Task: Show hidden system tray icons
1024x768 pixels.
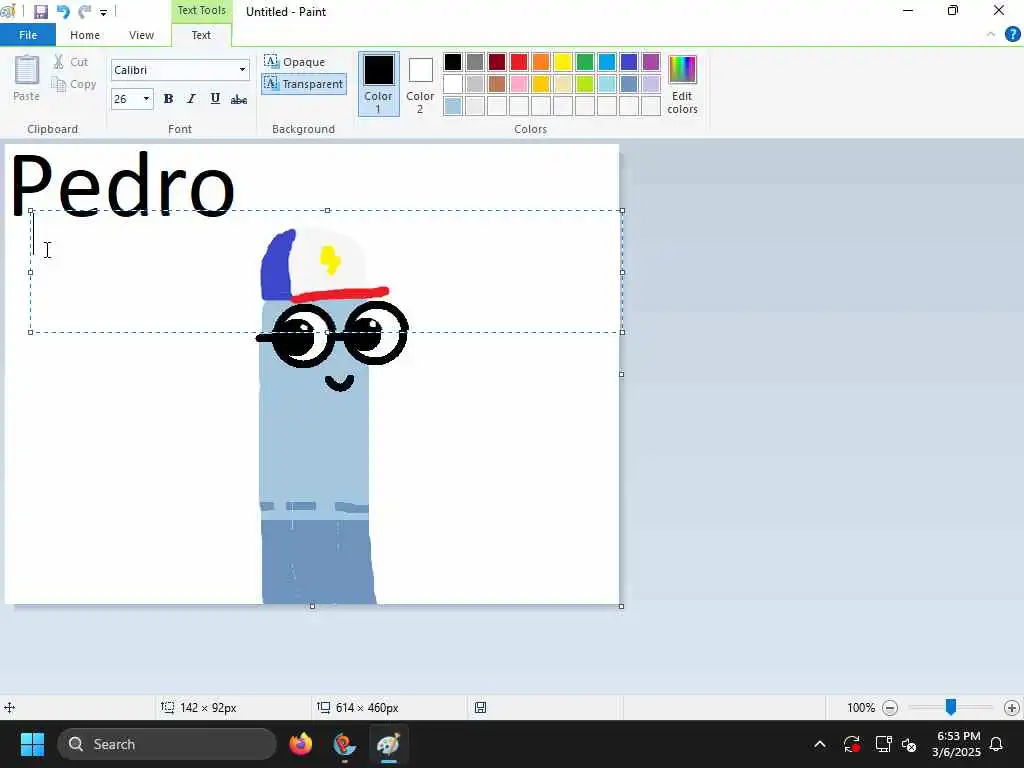Action: 820,744
